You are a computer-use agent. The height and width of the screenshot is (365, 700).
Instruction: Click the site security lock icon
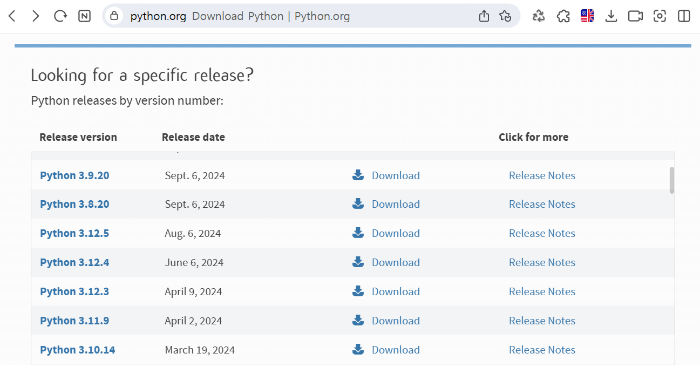point(114,16)
